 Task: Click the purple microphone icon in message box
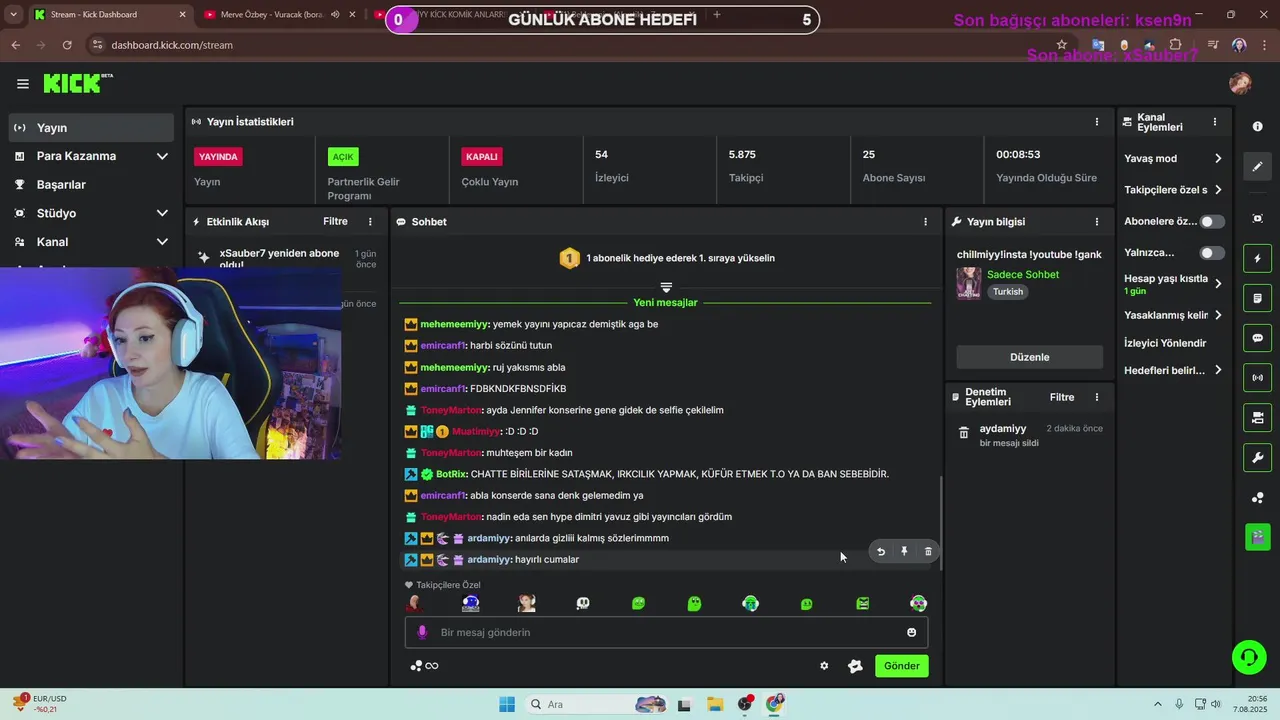point(422,632)
